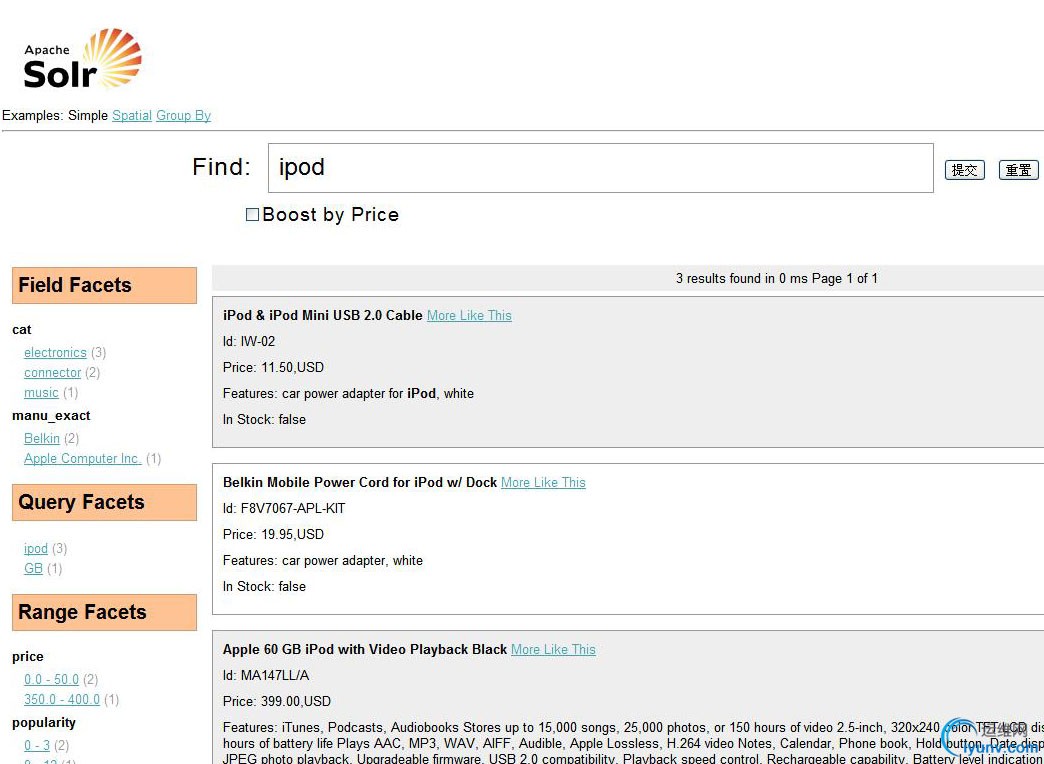Click the Query Facets heading

click(105, 502)
